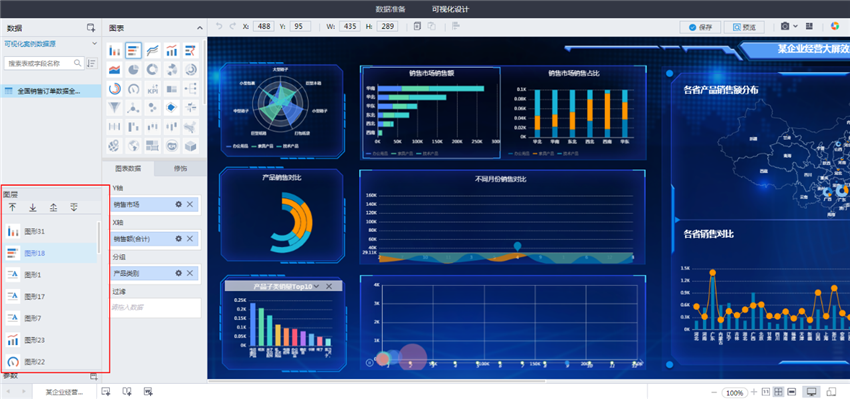The height and width of the screenshot is (399, 850).
Task: Click the 保存 save button
Action: [x=700, y=27]
